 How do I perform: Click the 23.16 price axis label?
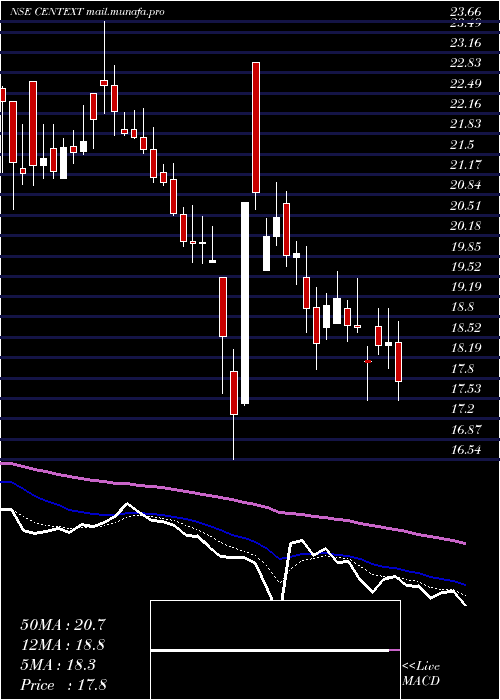point(466,43)
